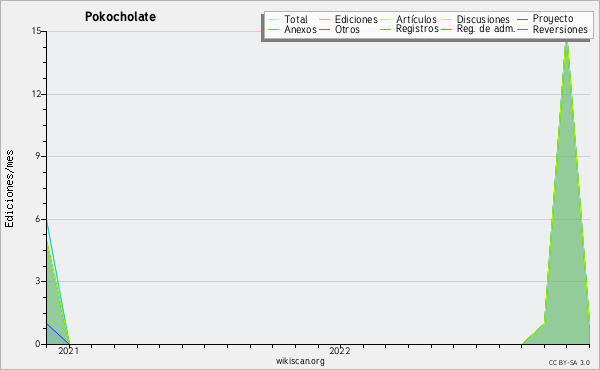Click the cyan Total color line
The image size is (600, 370).
click(x=274, y=20)
